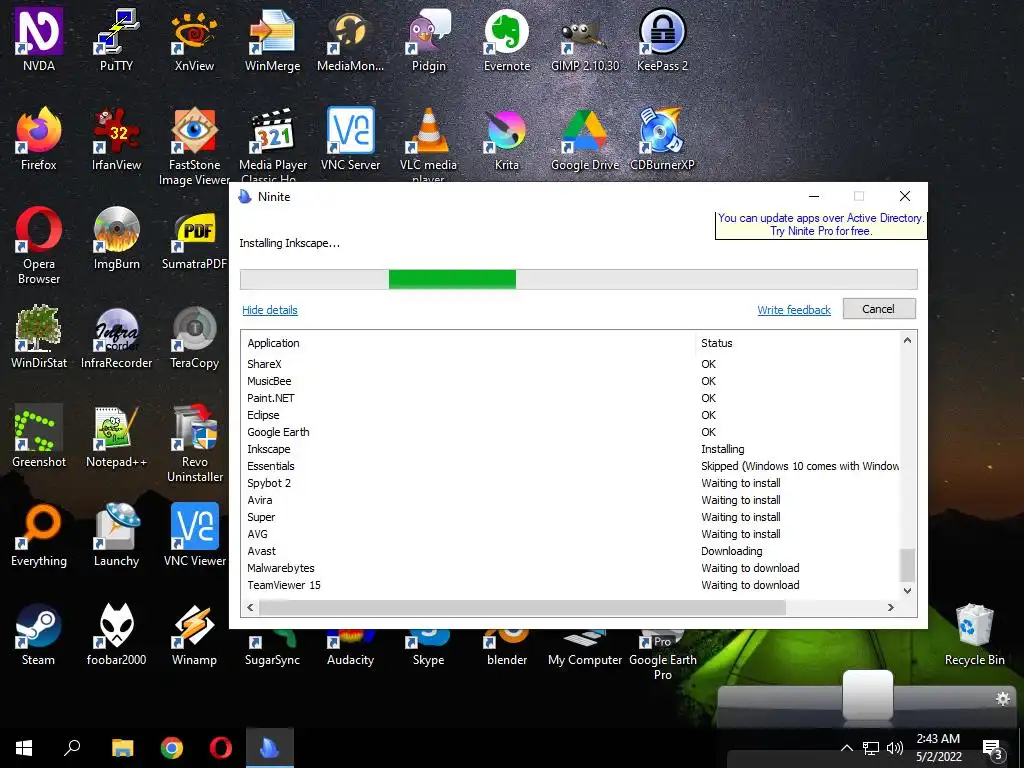
Task: Open the Steam desktop shortcut
Action: pos(39,634)
